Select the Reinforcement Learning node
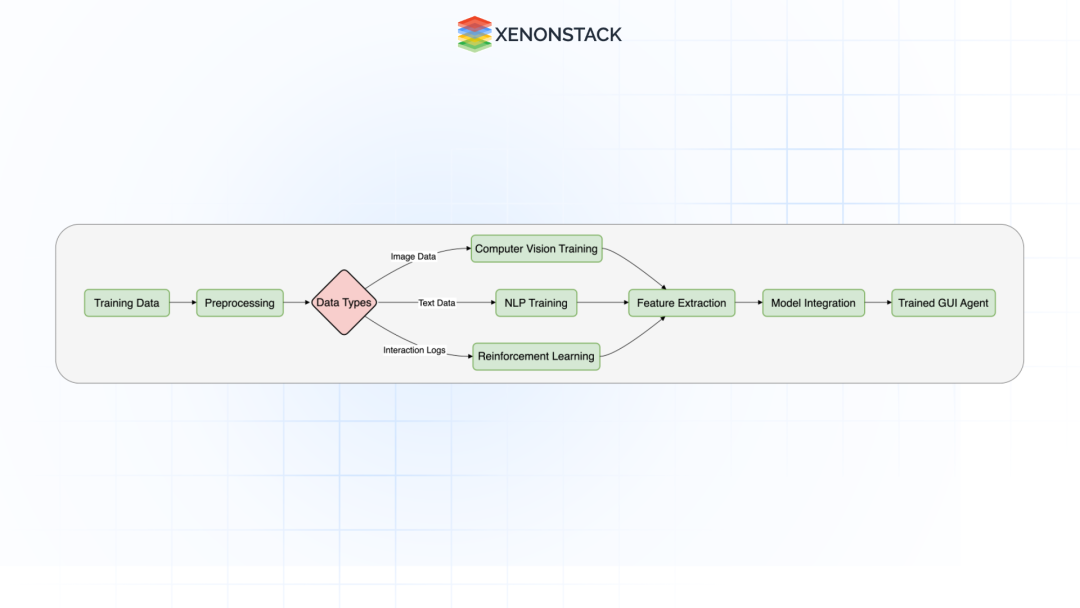 (536, 356)
